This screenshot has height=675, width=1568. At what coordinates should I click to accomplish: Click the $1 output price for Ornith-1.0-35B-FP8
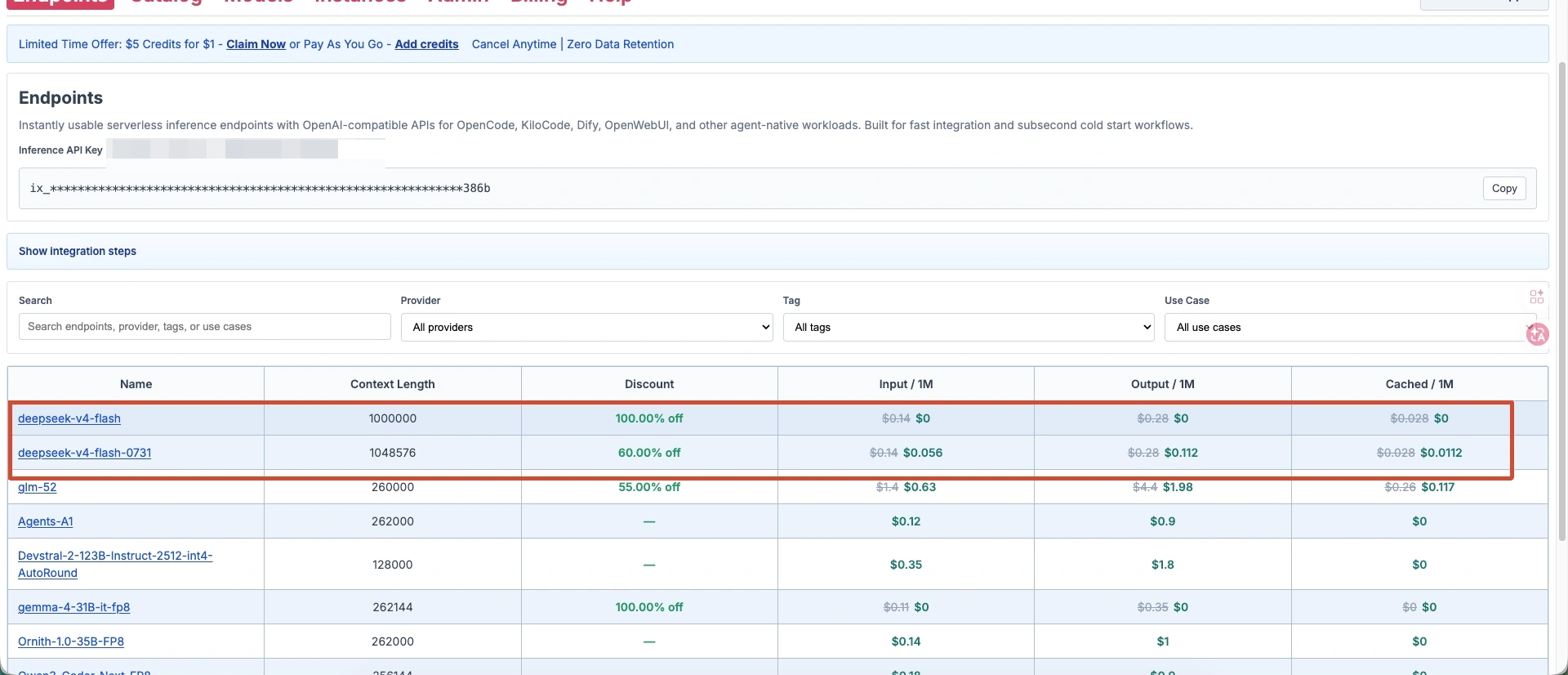point(1163,641)
